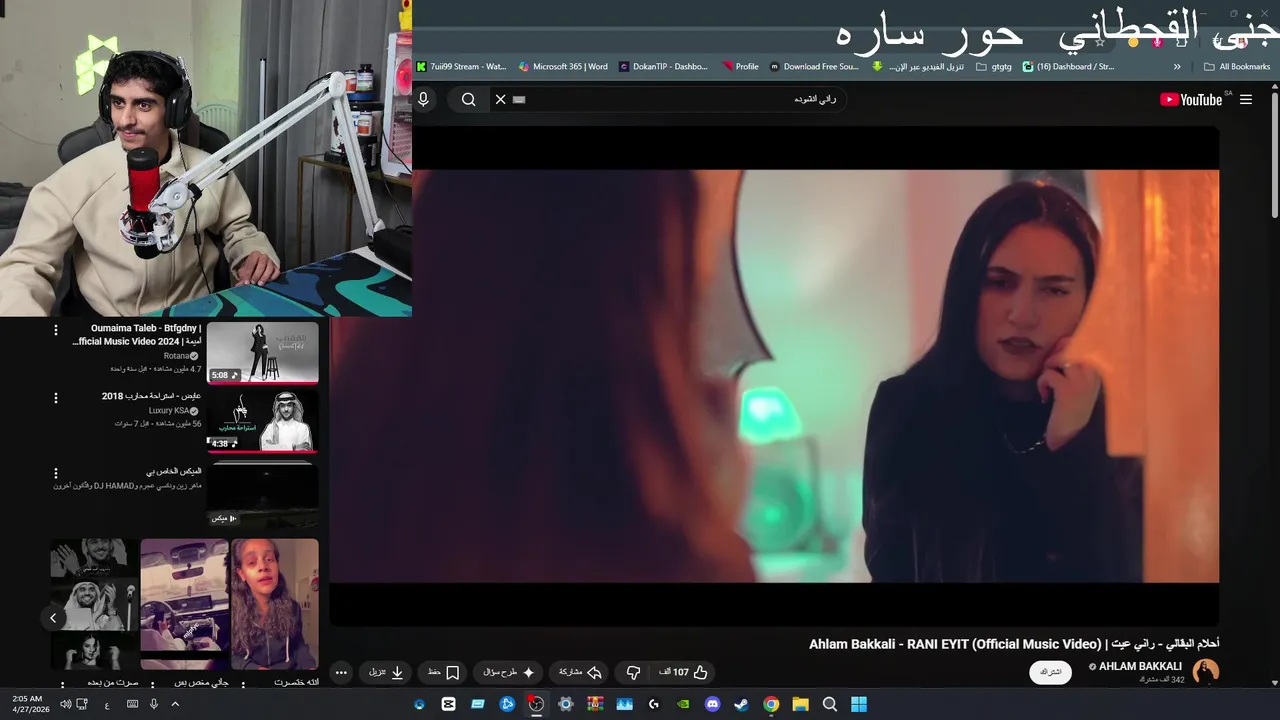Click the download arrow button
1280x720 pixels.
point(386,672)
